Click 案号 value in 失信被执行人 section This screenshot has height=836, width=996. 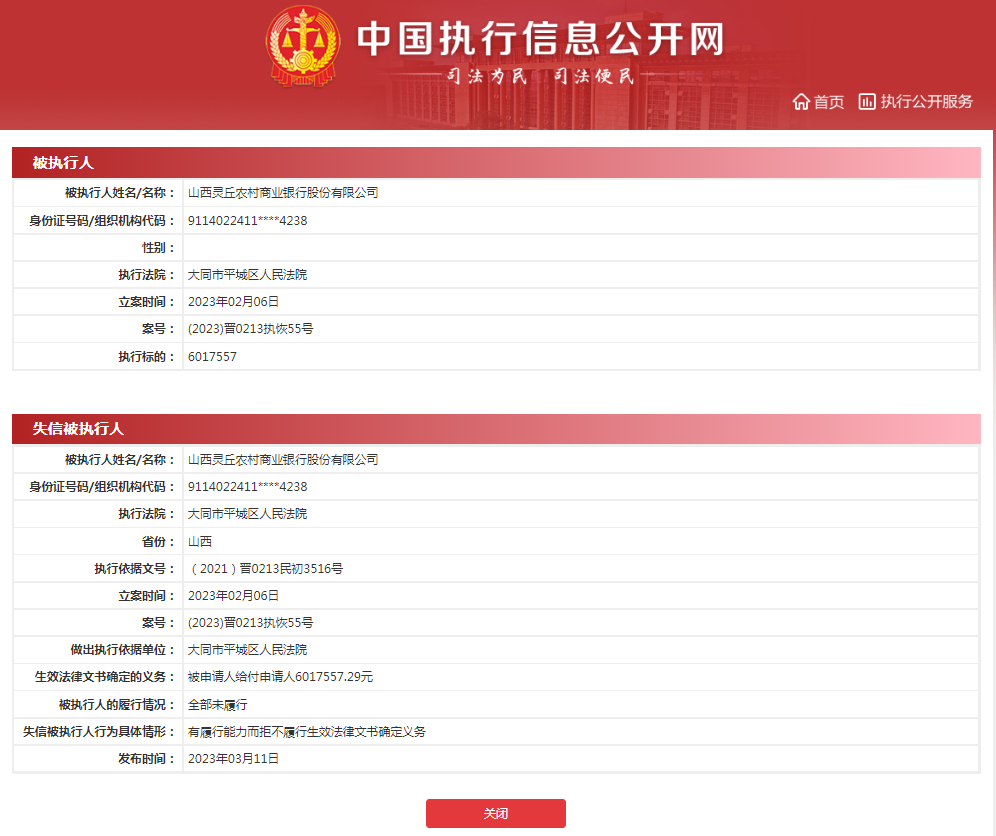pos(250,623)
